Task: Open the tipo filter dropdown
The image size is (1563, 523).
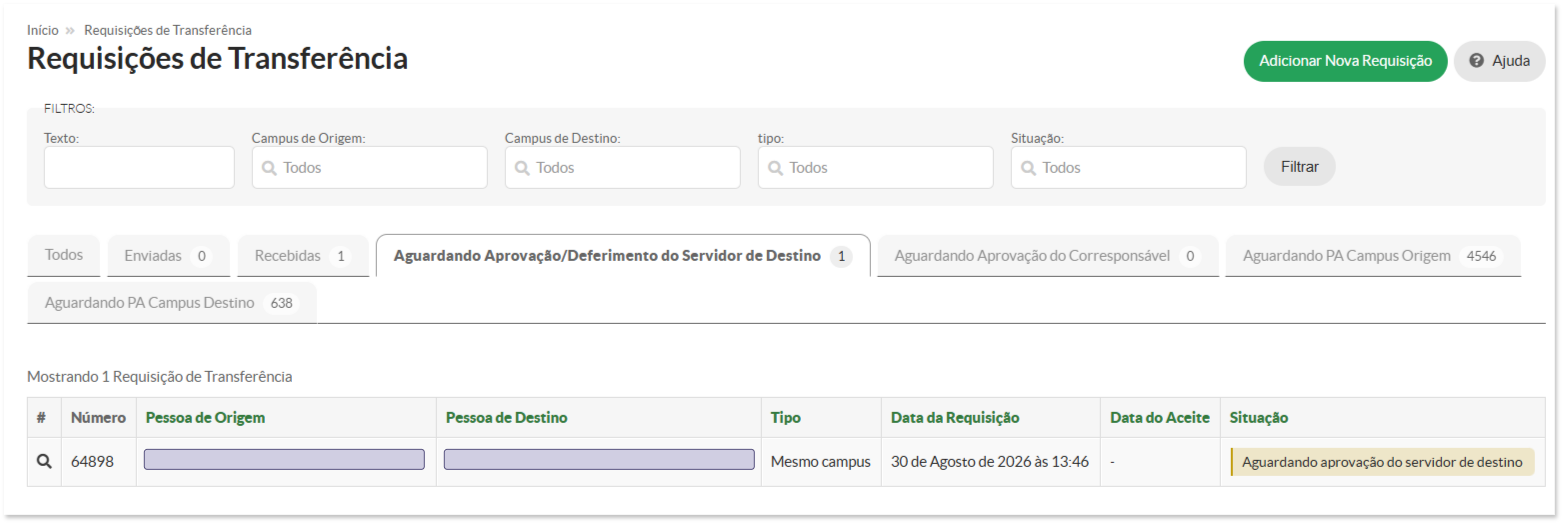Action: 876,168
